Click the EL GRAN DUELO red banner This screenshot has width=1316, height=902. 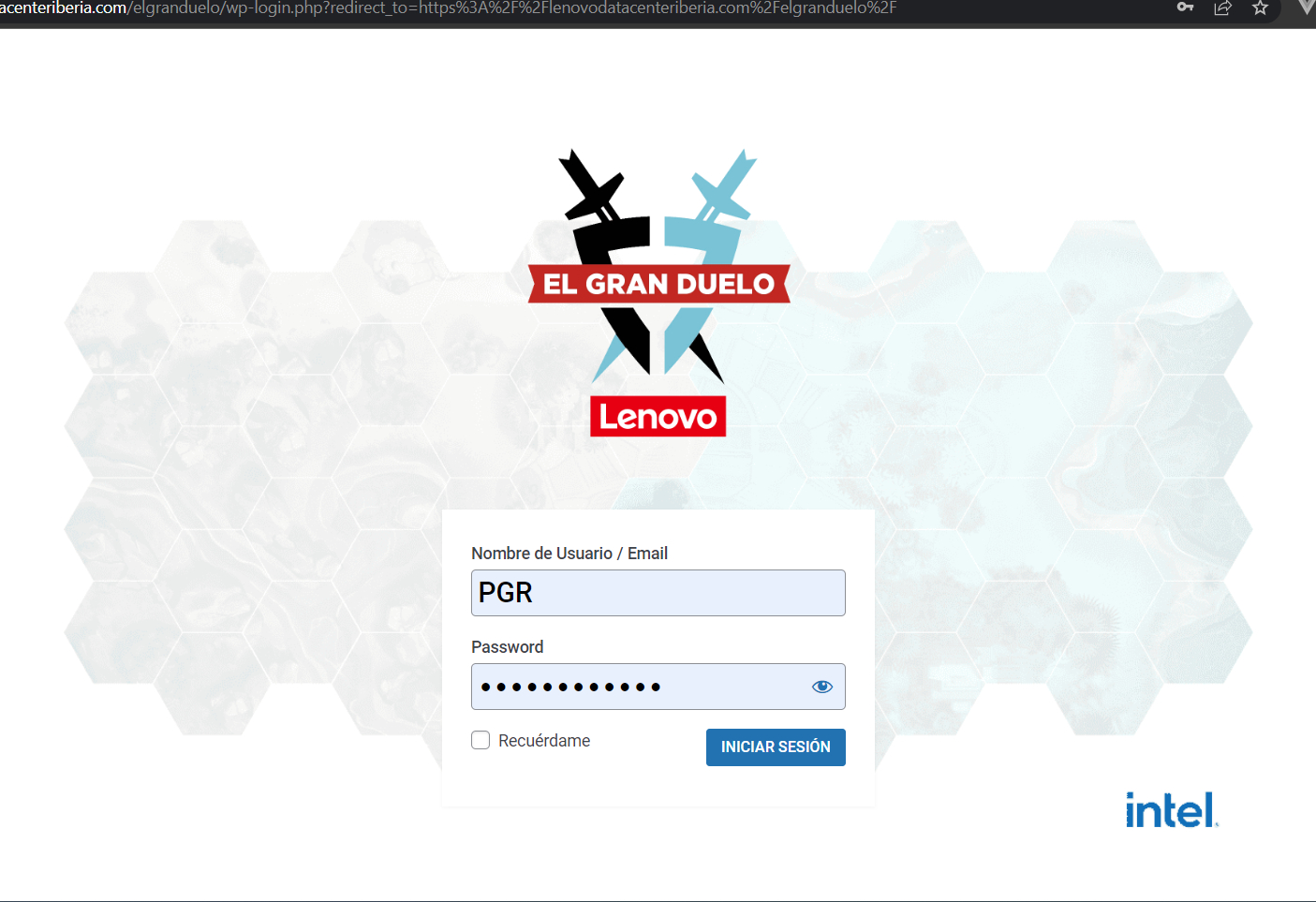point(659,284)
